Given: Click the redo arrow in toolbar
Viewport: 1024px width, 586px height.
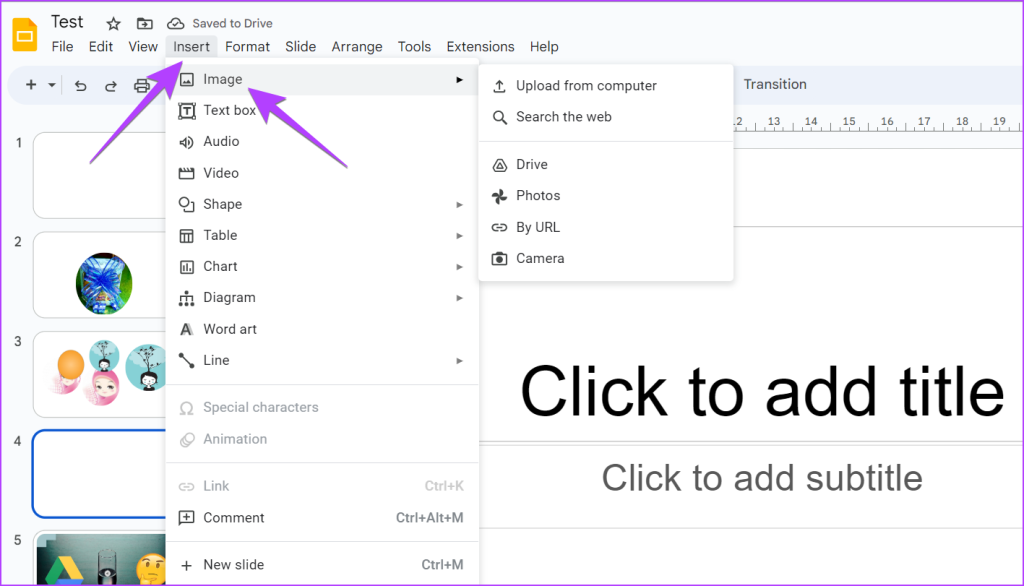Looking at the screenshot, I should pos(111,86).
